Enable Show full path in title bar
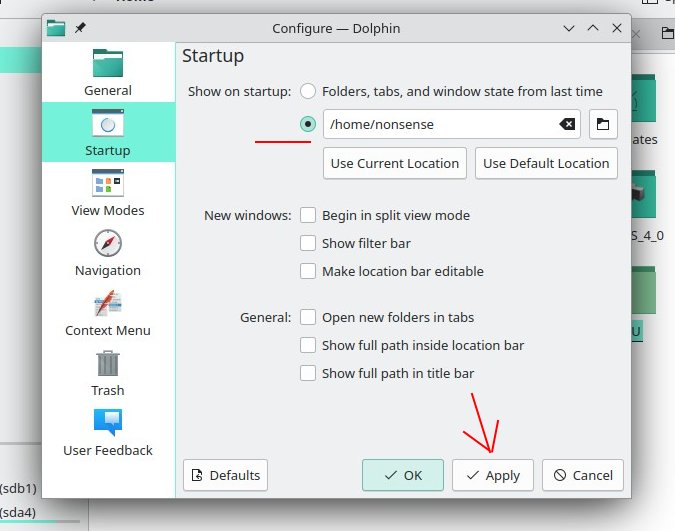The width and height of the screenshot is (675, 531). pos(308,373)
